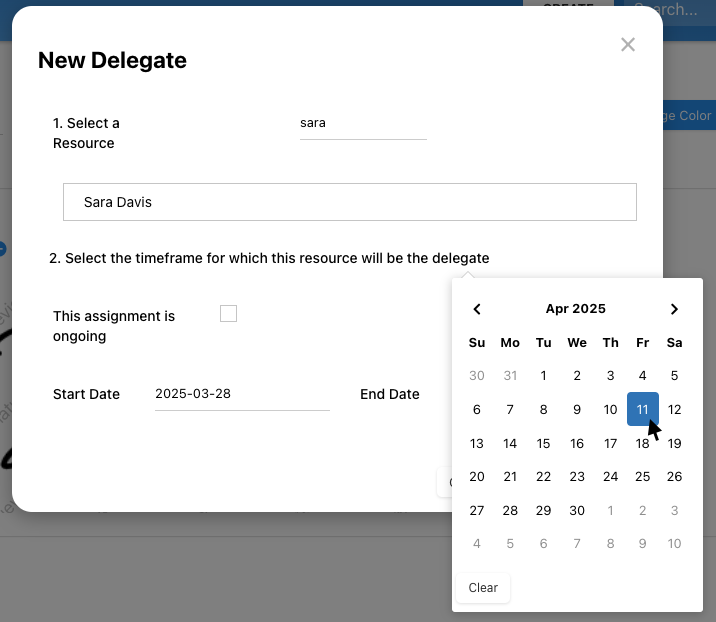Viewport: 716px width, 622px height.
Task: Select April 11 in the calendar
Action: tap(642, 409)
